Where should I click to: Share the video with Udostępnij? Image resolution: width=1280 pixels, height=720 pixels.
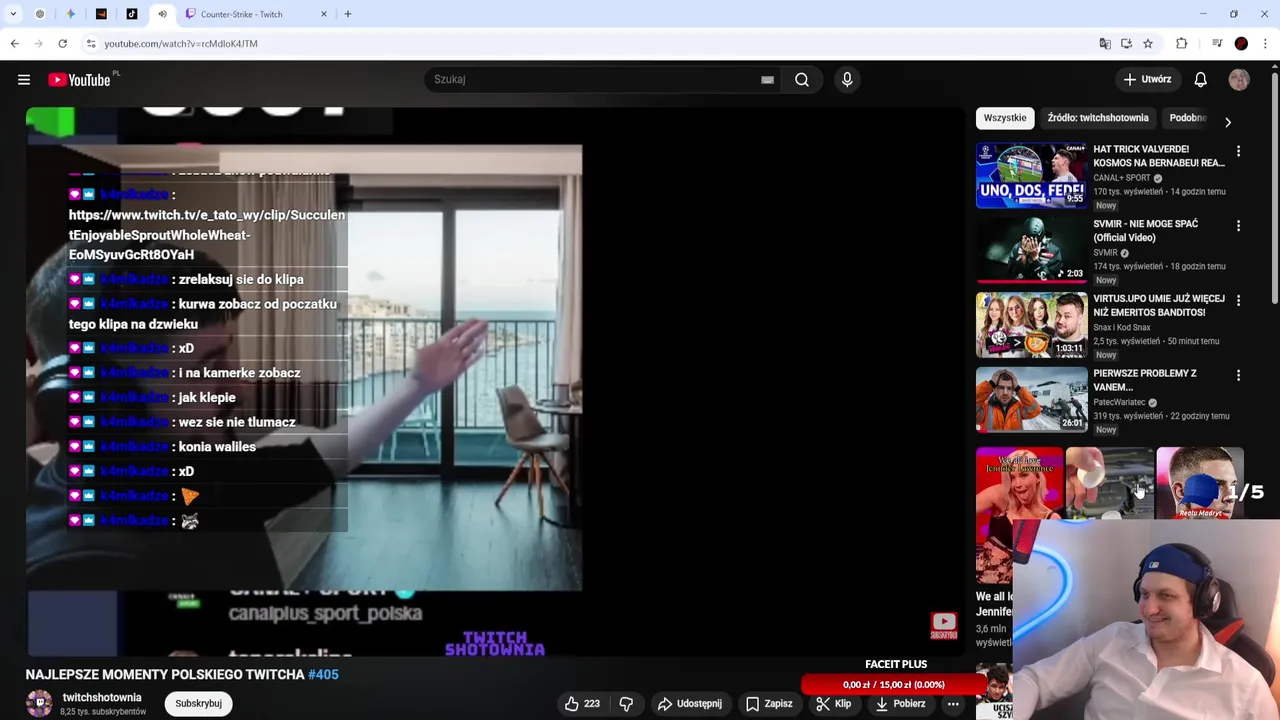click(689, 704)
